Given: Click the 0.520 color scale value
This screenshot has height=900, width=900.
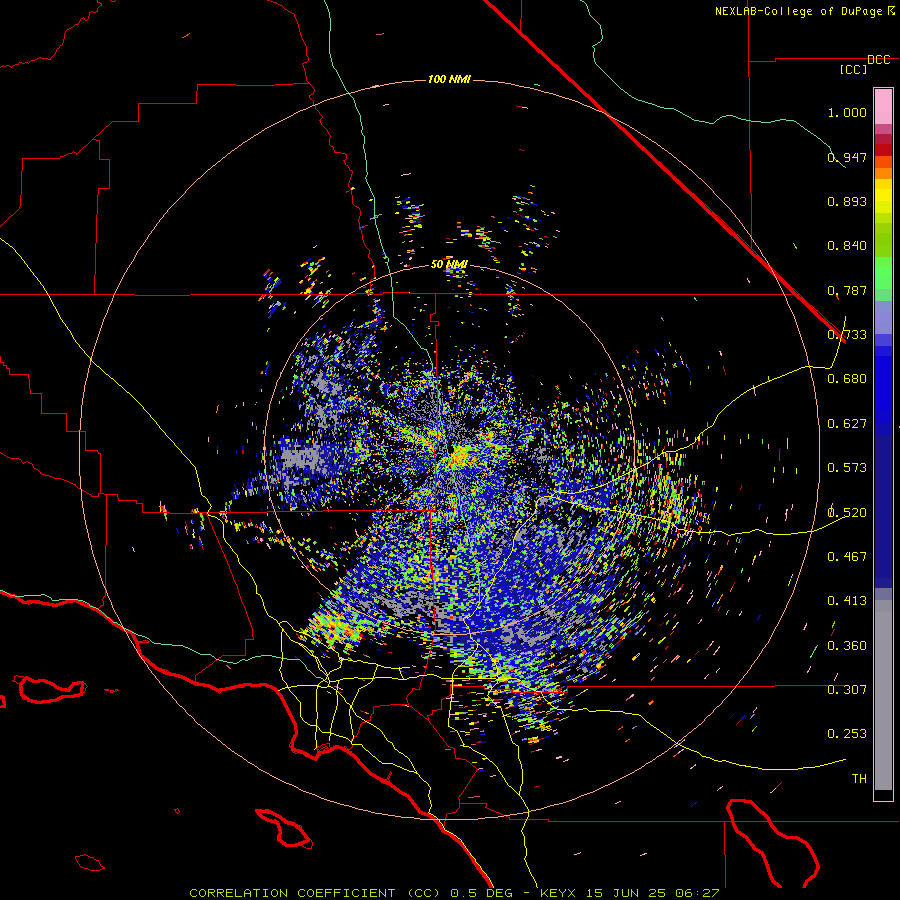Looking at the screenshot, I should [847, 512].
